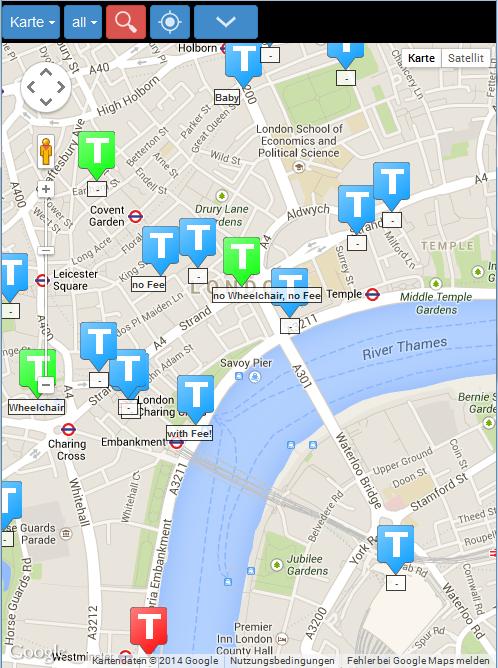Open the red toilet marker near Westminster
498x668 pixels.
[148, 630]
